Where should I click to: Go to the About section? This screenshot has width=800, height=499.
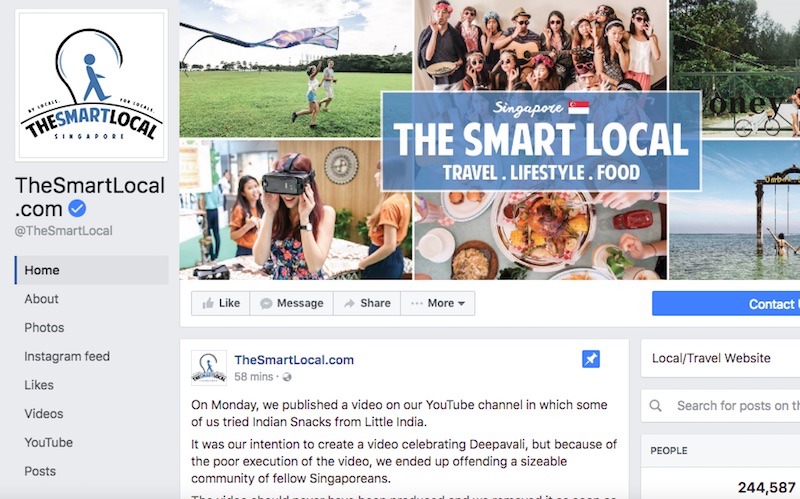pyautogui.click(x=41, y=299)
